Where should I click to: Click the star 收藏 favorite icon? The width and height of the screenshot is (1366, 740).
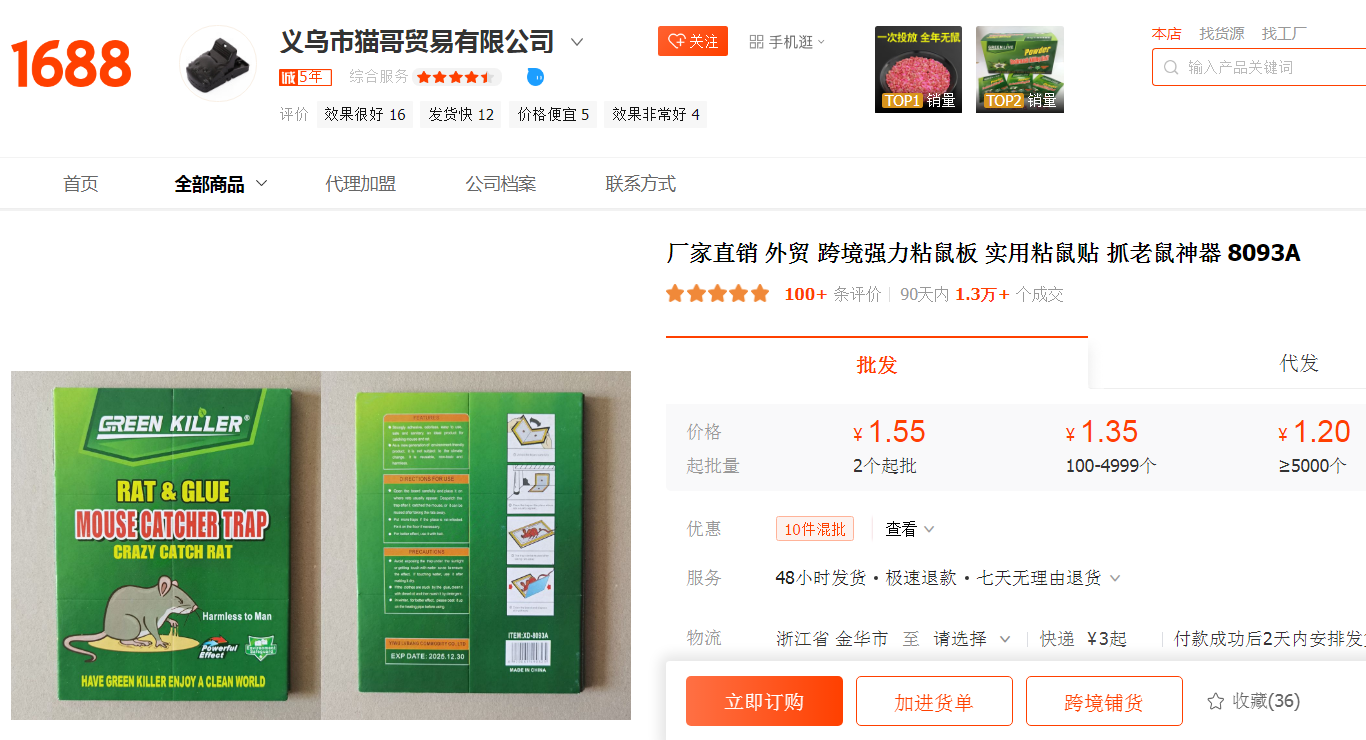click(x=1215, y=701)
